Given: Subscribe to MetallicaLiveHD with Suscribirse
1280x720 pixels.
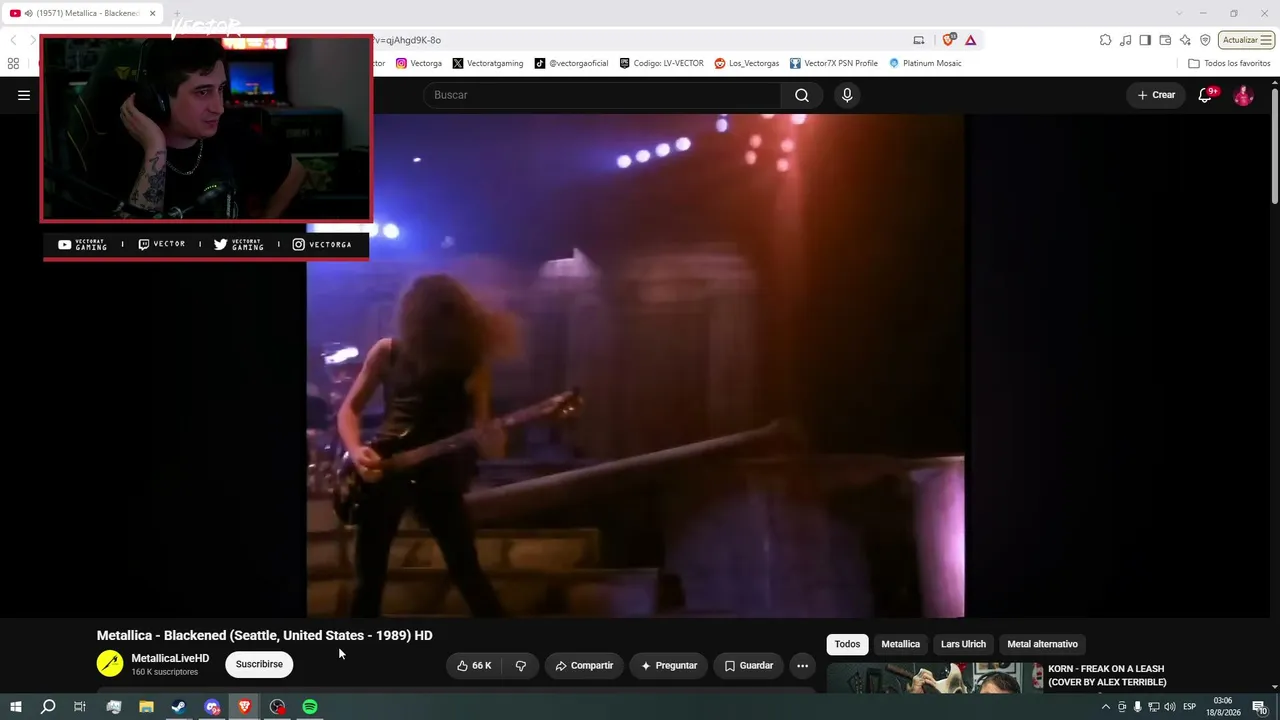Looking at the screenshot, I should point(259,664).
